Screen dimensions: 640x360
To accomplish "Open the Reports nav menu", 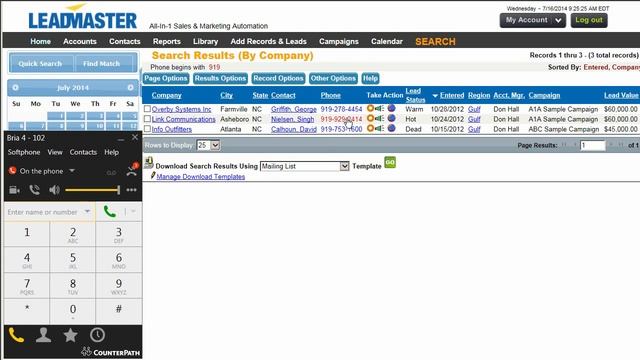I will click(167, 42).
